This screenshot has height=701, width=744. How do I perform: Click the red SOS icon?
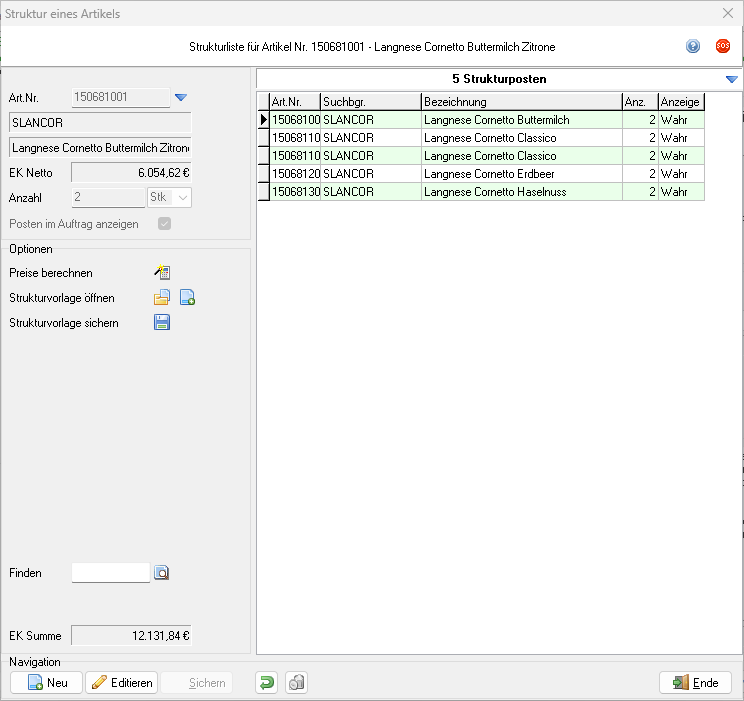pyautogui.click(x=722, y=46)
